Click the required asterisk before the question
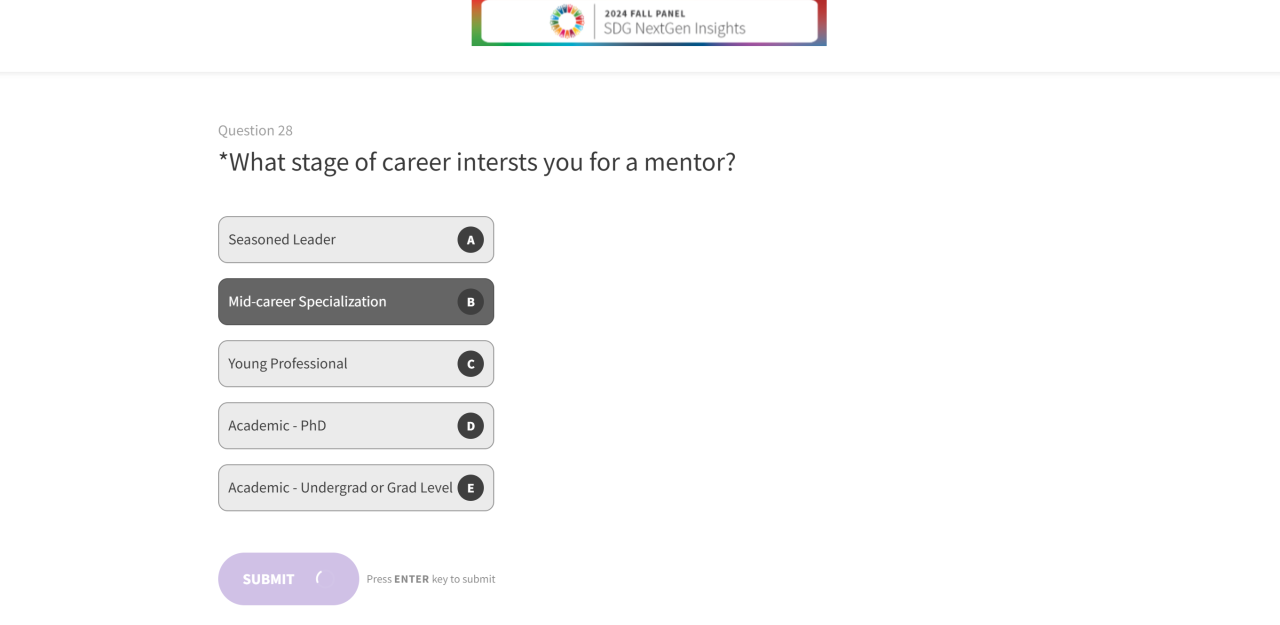Viewport: 1280px width, 625px height. pos(223,158)
